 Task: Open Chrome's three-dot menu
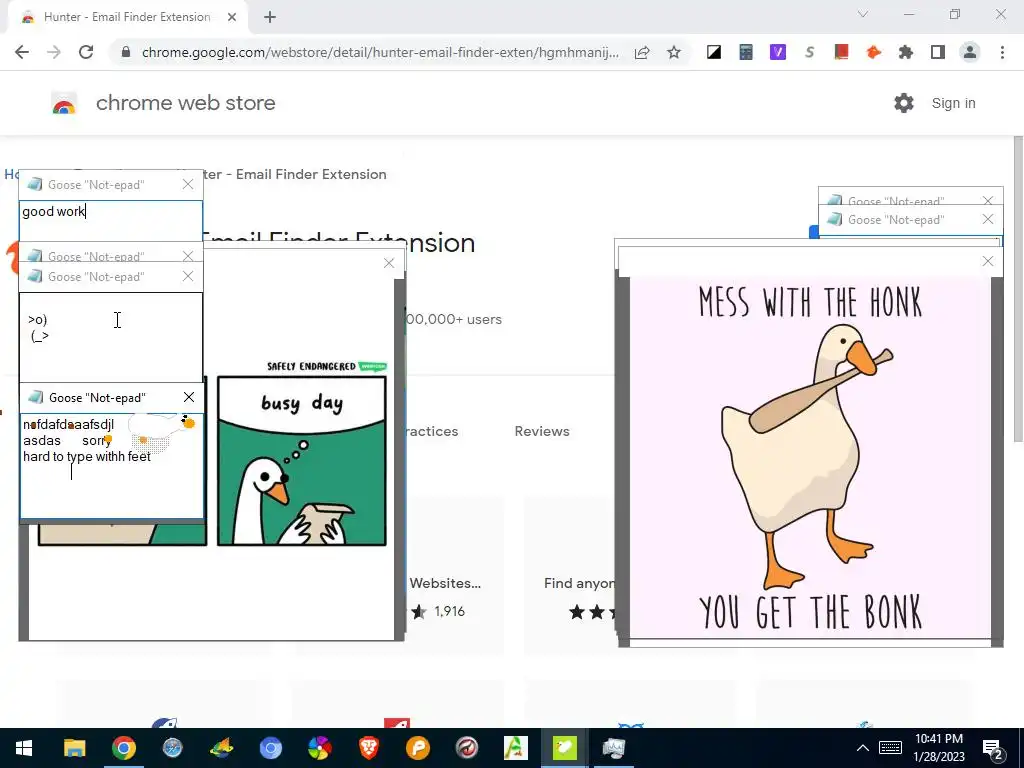pos(1002,52)
